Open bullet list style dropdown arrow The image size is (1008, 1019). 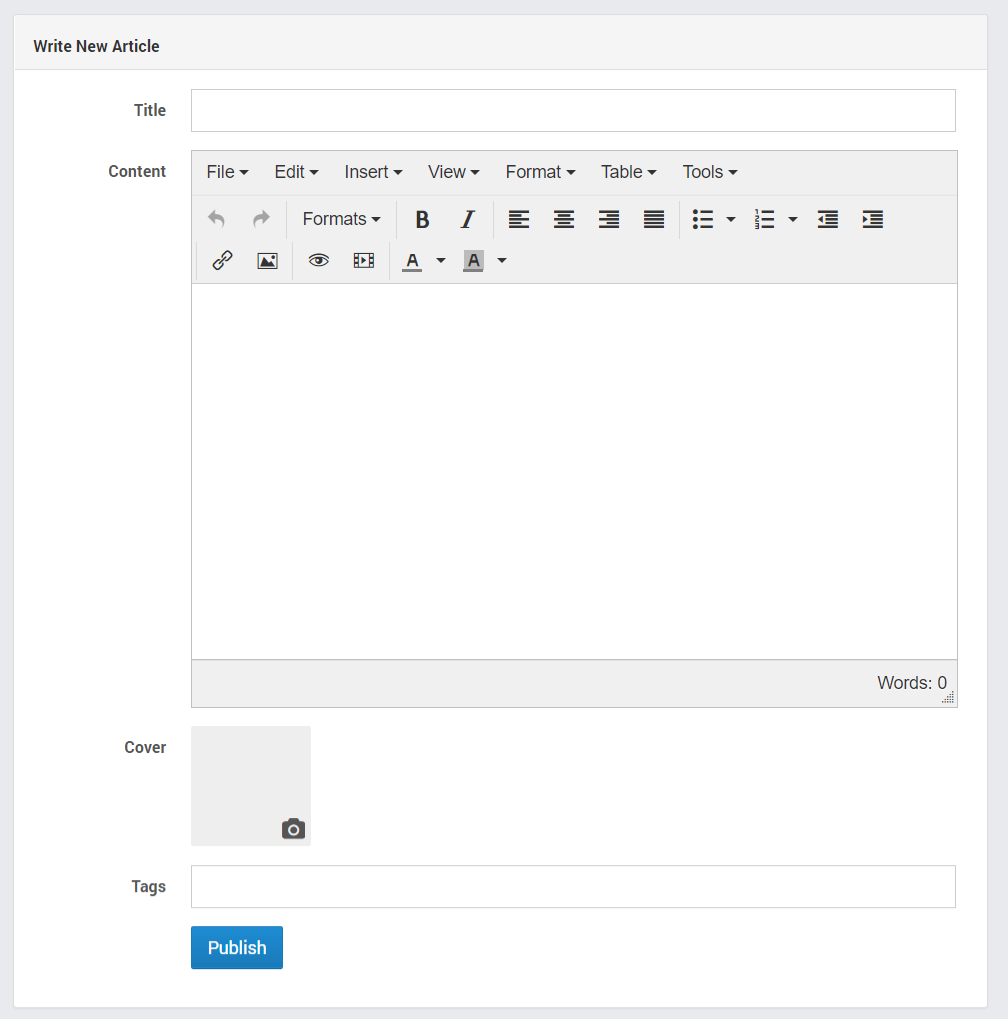730,219
